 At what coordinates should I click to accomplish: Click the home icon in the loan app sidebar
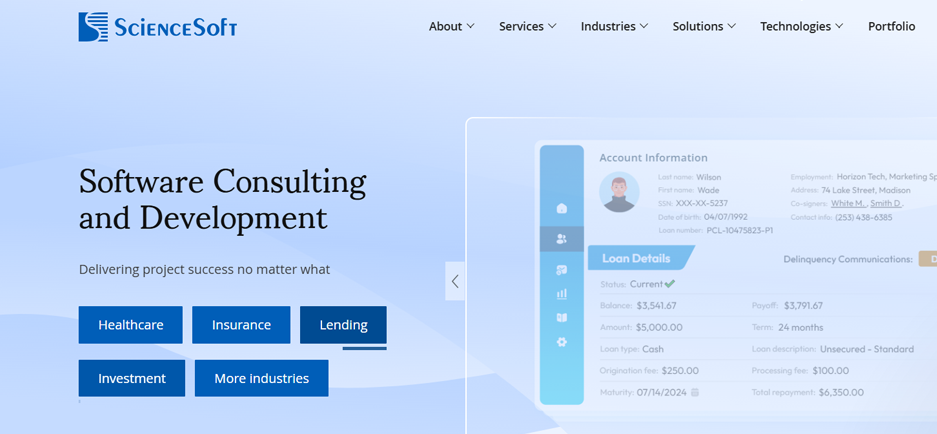[x=561, y=208]
